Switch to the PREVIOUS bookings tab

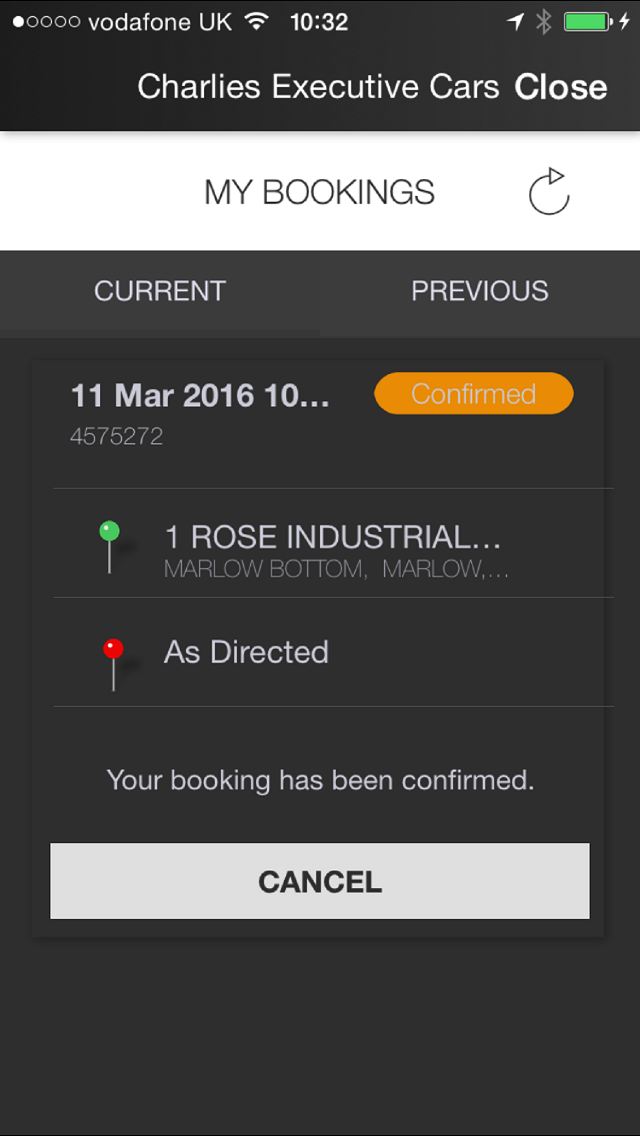480,291
